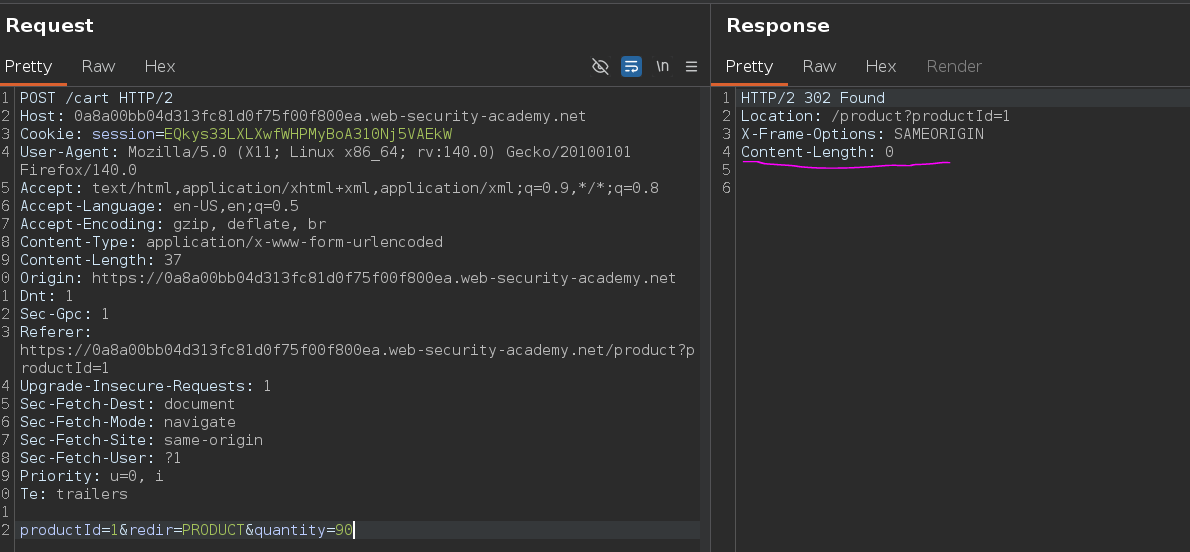
Task: Click the redir=PRODUCT body parameter
Action: point(186,530)
